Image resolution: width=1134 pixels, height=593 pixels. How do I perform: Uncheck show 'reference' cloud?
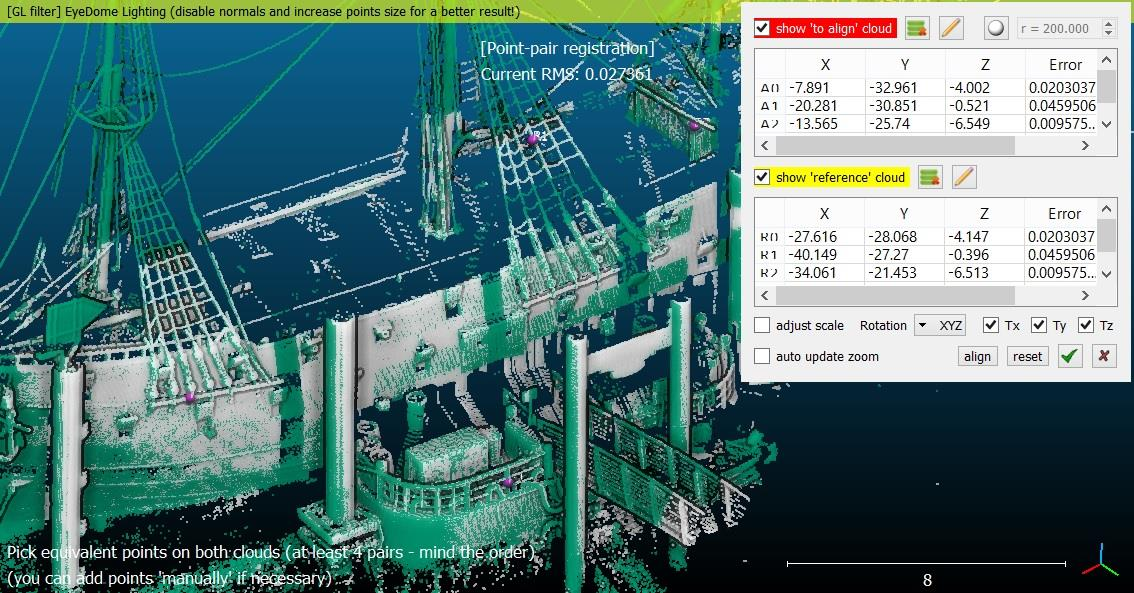(x=762, y=177)
